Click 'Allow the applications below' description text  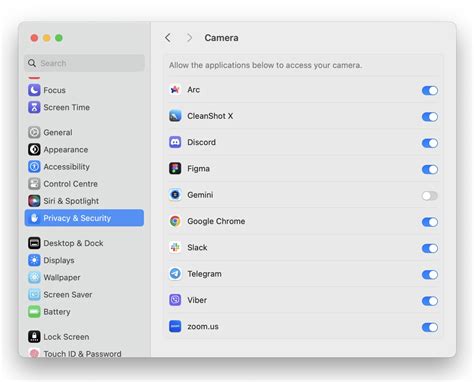pos(265,65)
